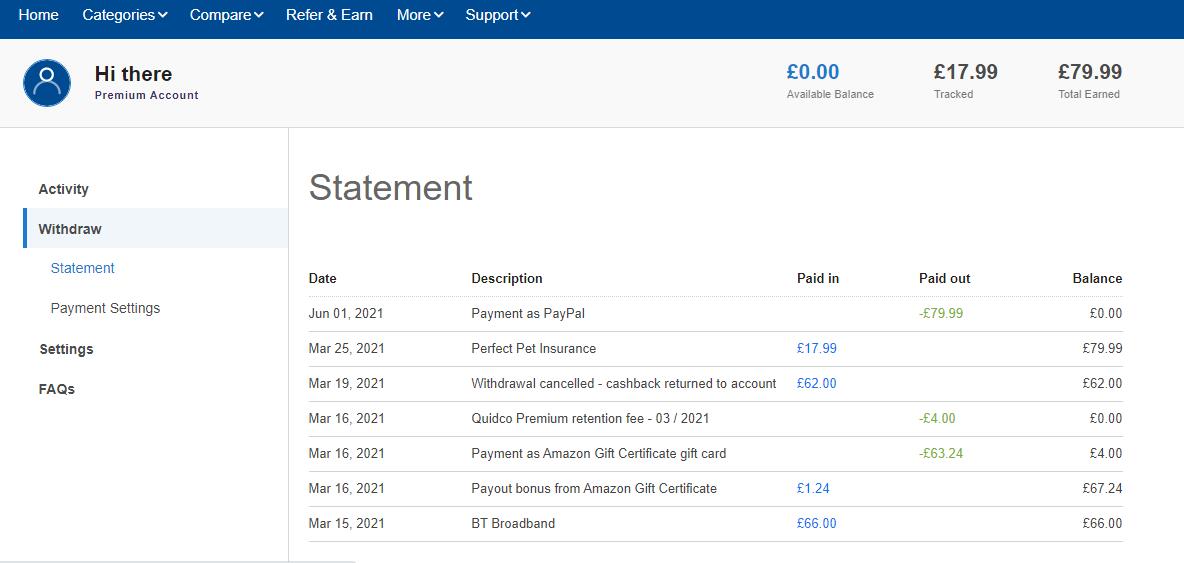Select the Payment as PayPal row
Viewport: 1184px width, 563px height.
coord(528,314)
